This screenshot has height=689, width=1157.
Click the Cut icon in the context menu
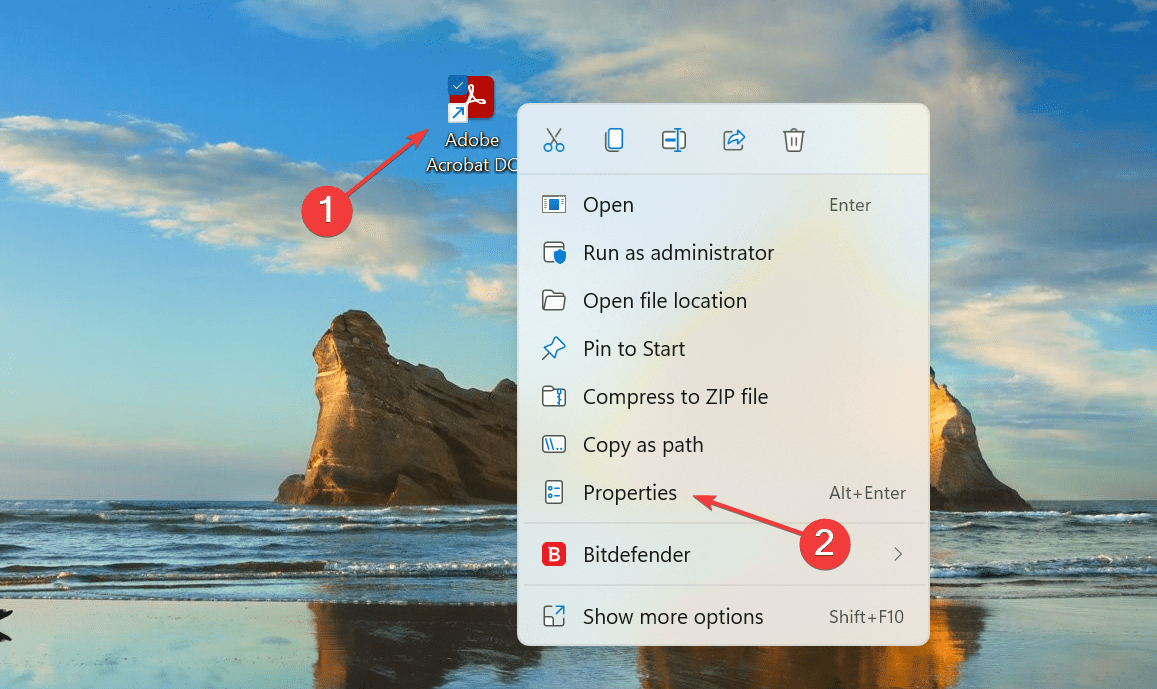tap(554, 140)
